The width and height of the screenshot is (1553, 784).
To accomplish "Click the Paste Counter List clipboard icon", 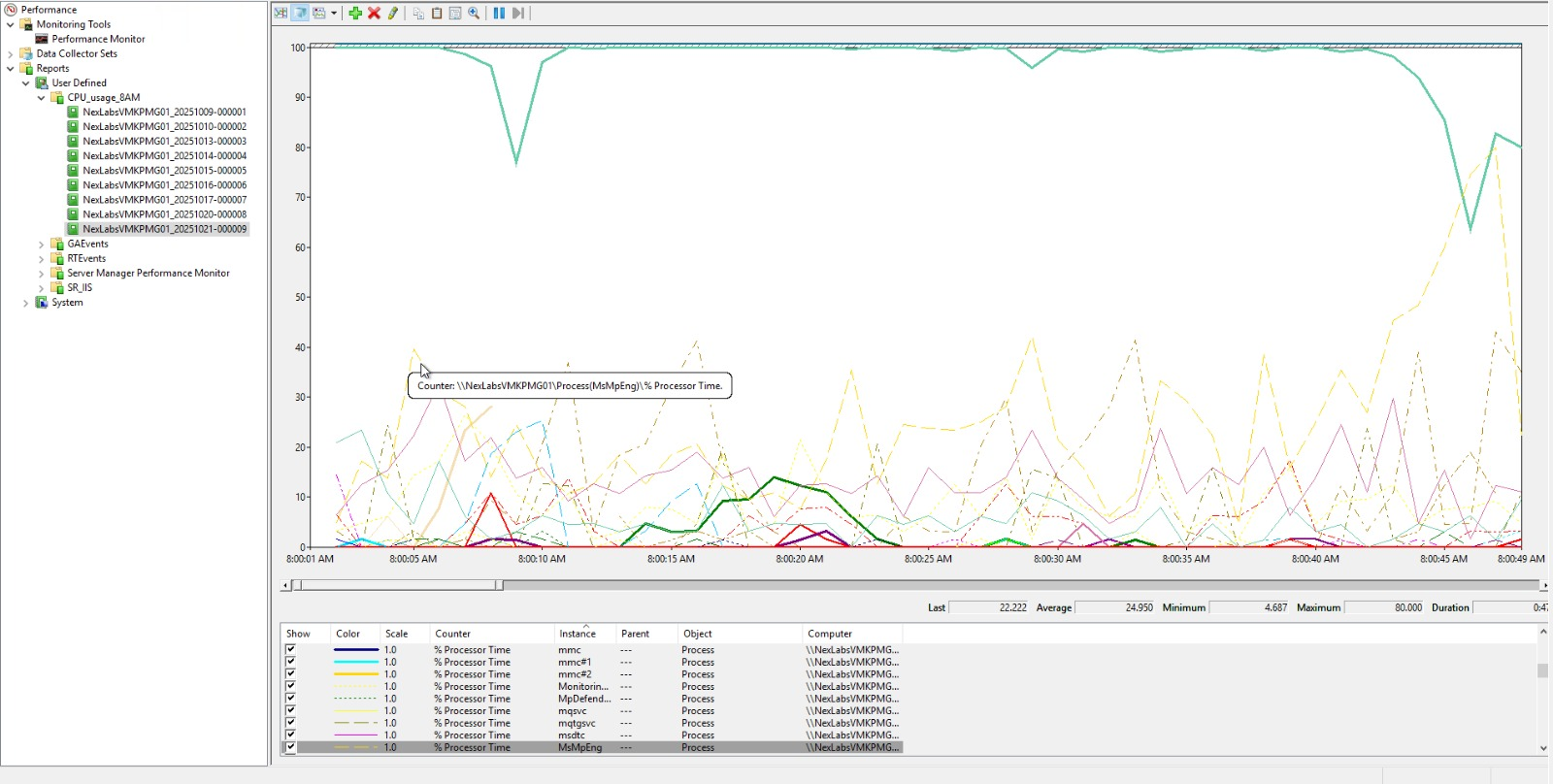I will (437, 14).
